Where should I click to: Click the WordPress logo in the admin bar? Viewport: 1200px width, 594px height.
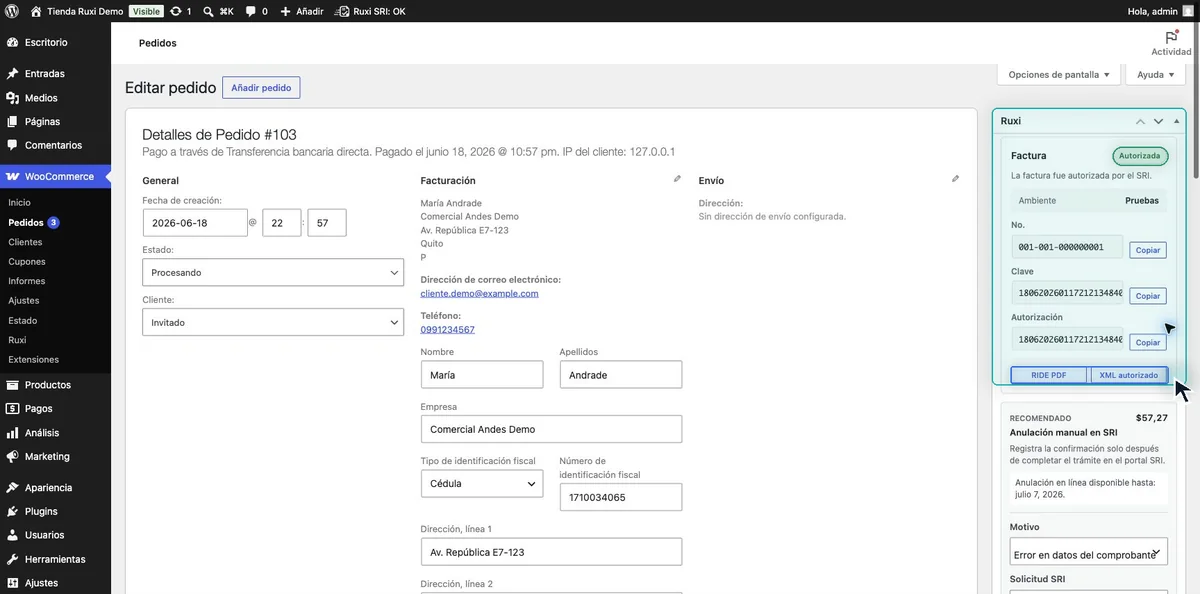click(12, 11)
